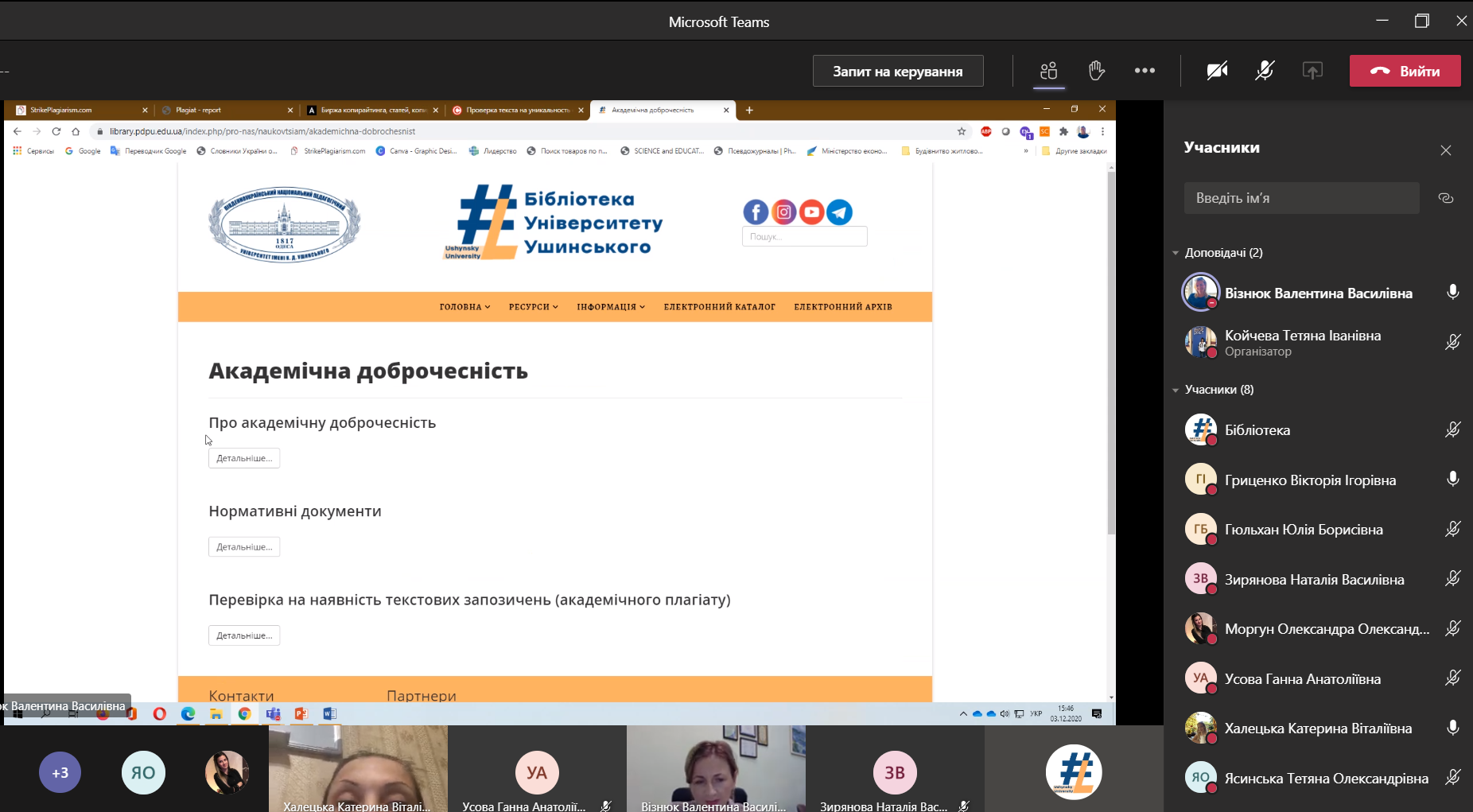1473x812 pixels.
Task: Expand the РЕСУРСИ menu
Action: click(534, 307)
